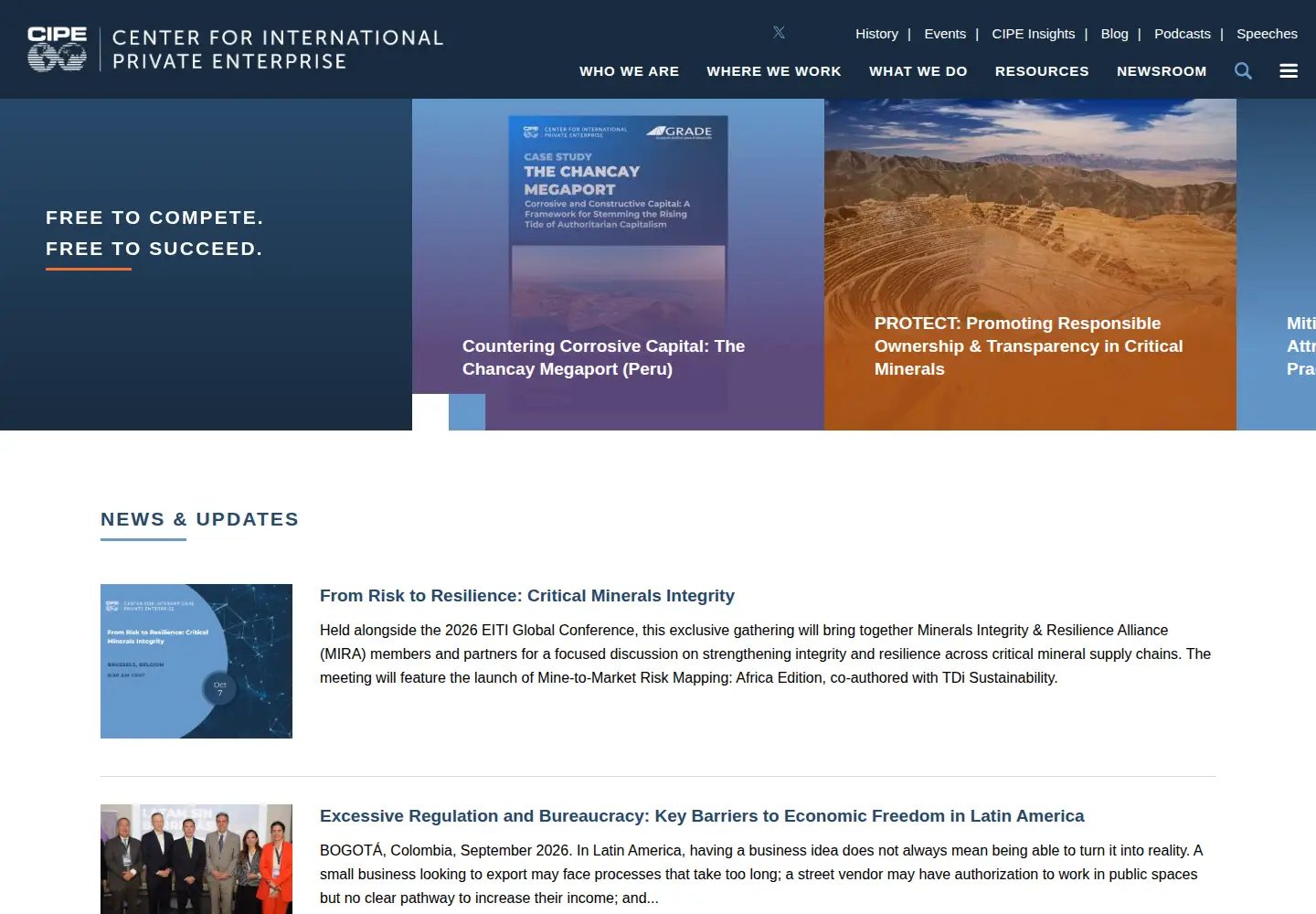1316x914 pixels.
Task: Open the search magnifier icon
Action: click(x=1243, y=71)
